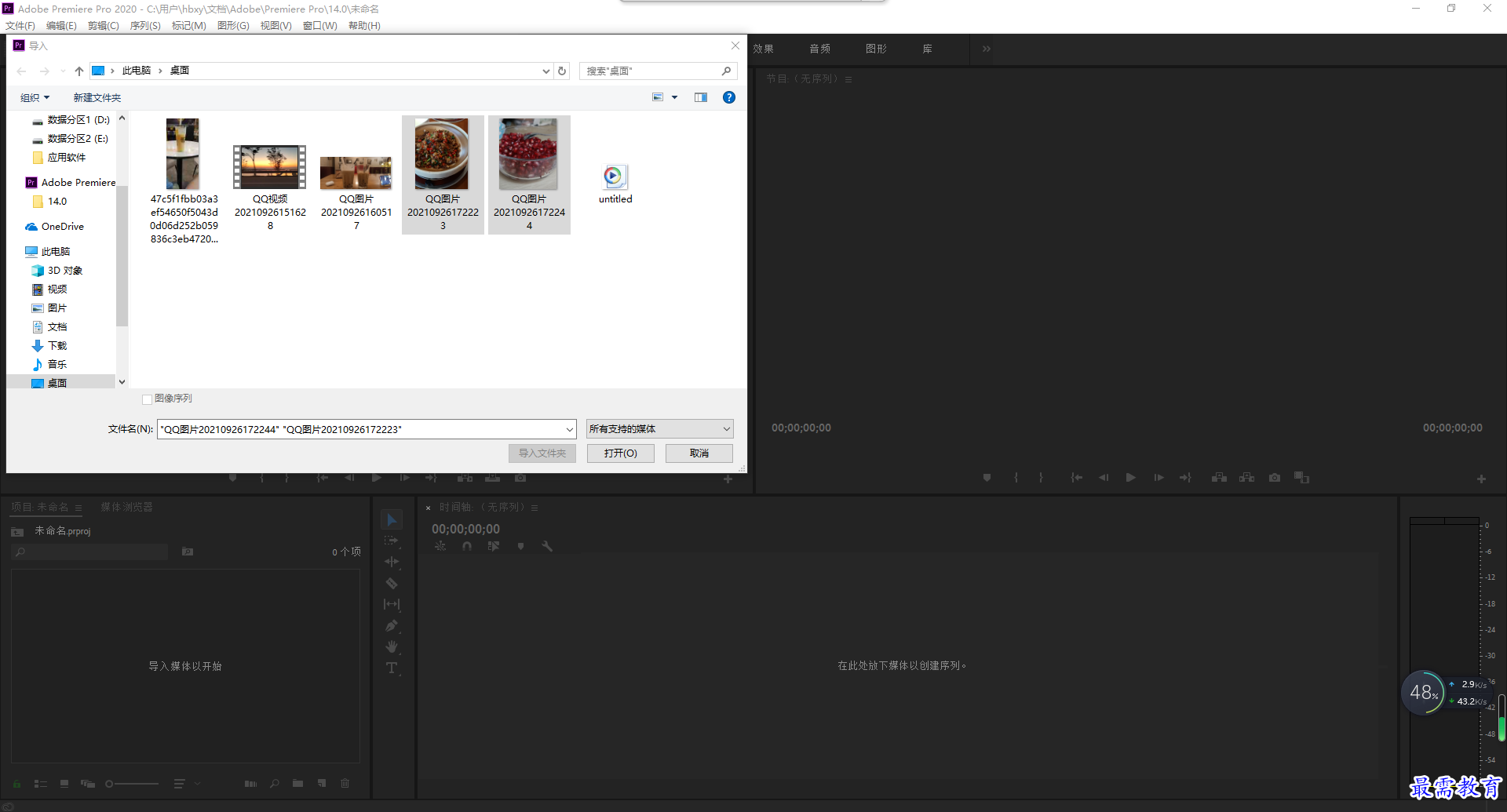This screenshot has width=1507, height=812.
Task: Click the refresh button beside address bar
Action: pyautogui.click(x=562, y=71)
